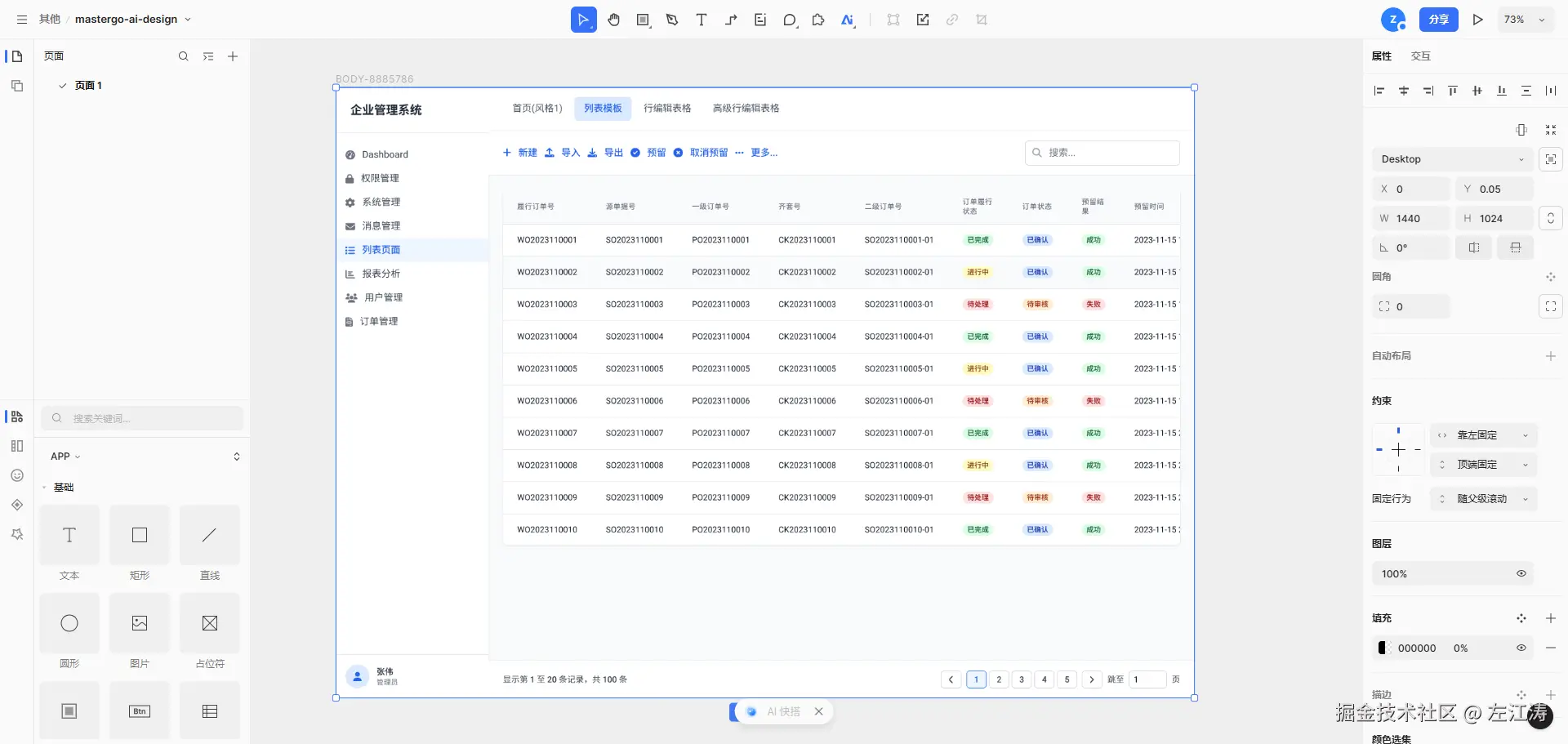Align selection to left edge
The image size is (1568, 744).
click(1379, 91)
